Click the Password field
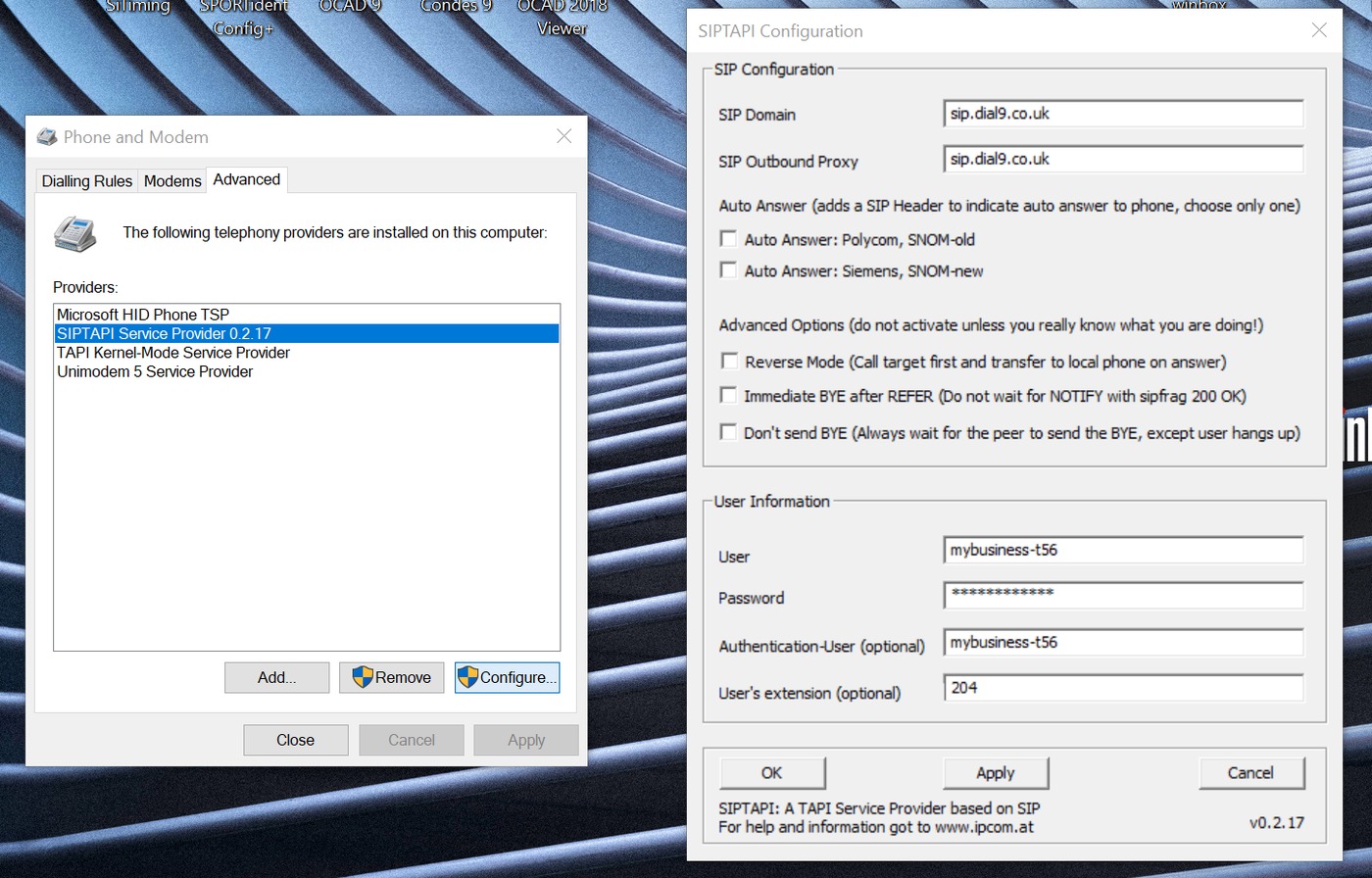 pos(1123,595)
